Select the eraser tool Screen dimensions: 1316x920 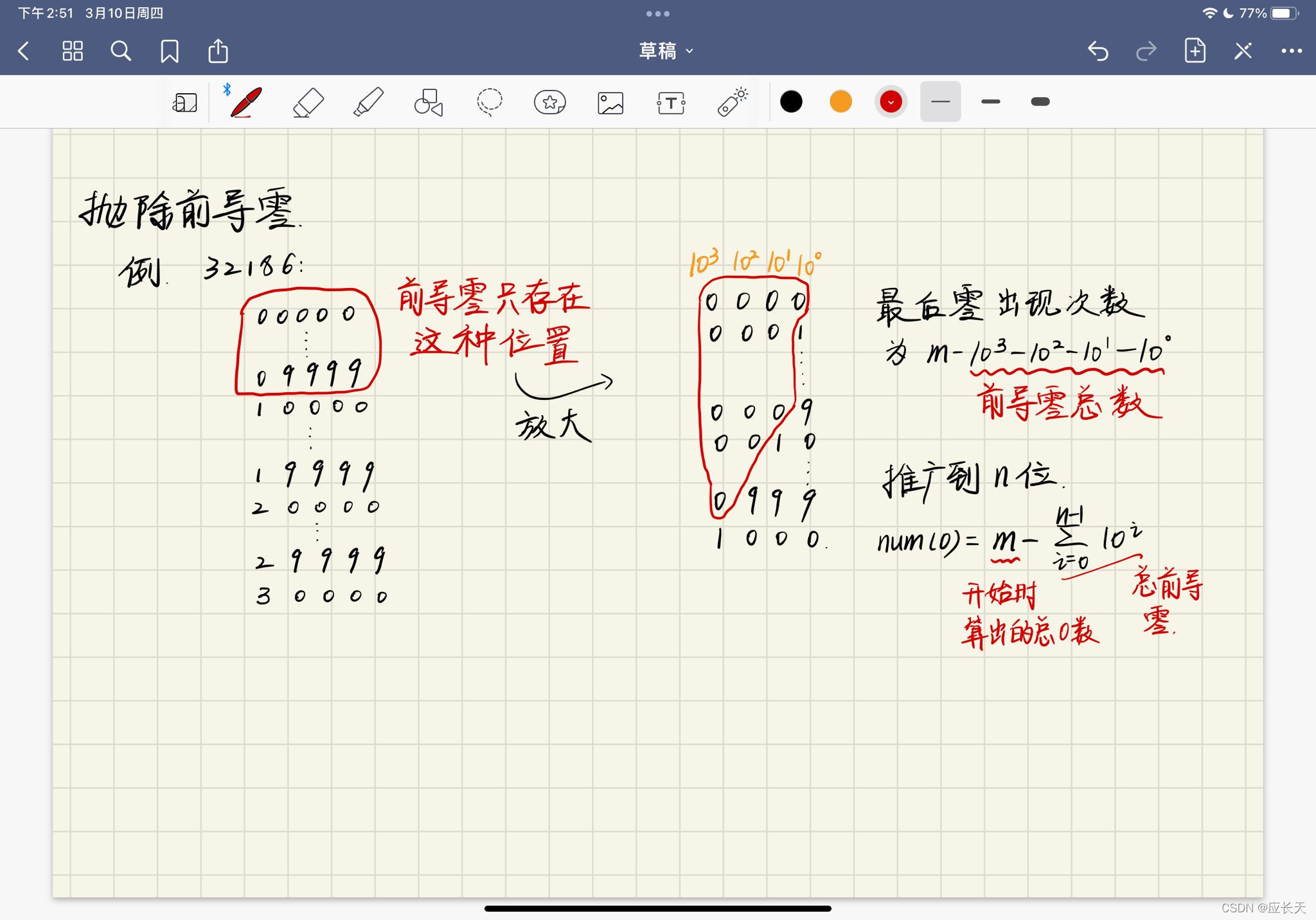[308, 102]
